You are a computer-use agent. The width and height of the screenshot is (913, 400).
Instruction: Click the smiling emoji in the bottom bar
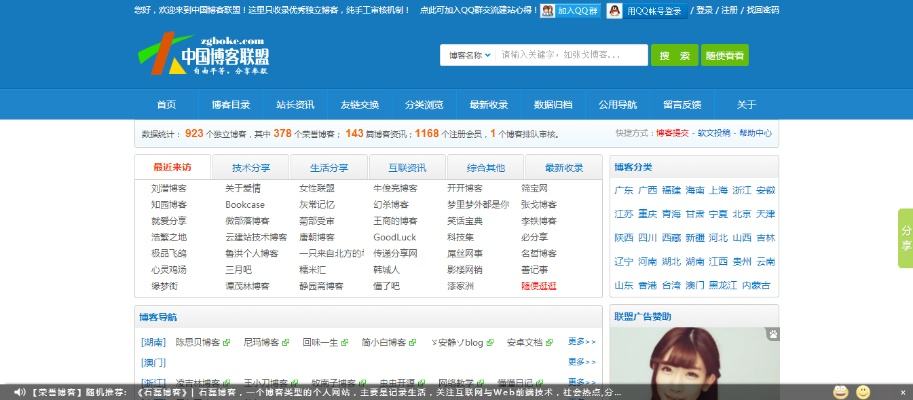point(863,392)
